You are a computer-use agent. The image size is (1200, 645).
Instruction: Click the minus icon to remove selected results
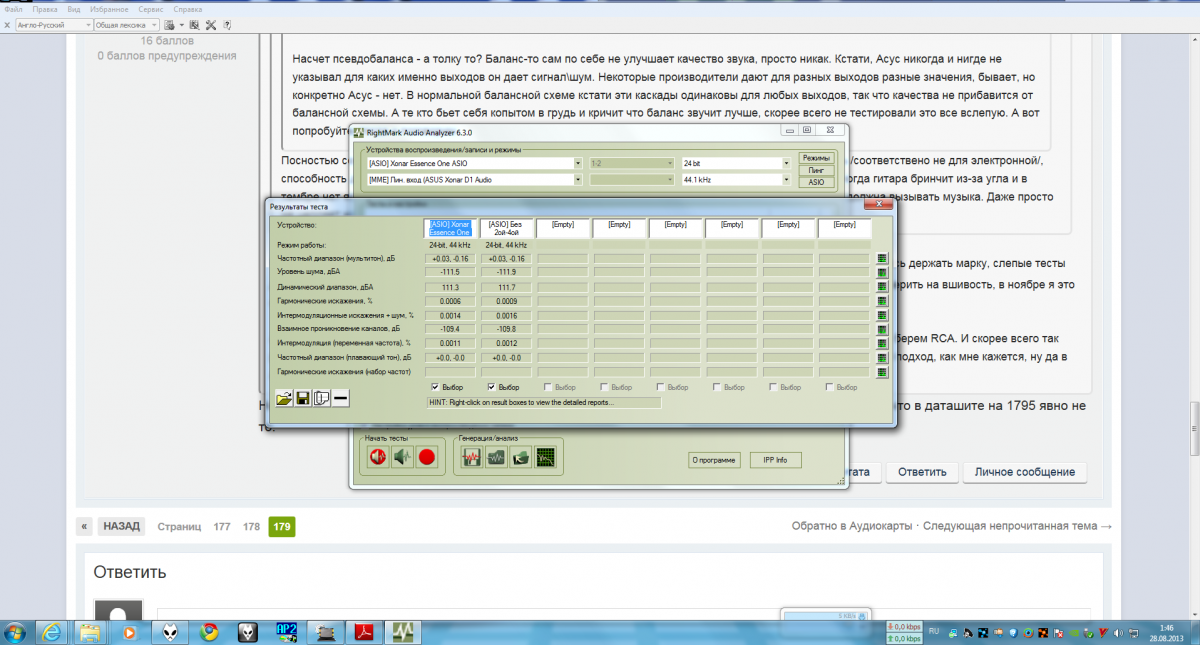point(341,399)
